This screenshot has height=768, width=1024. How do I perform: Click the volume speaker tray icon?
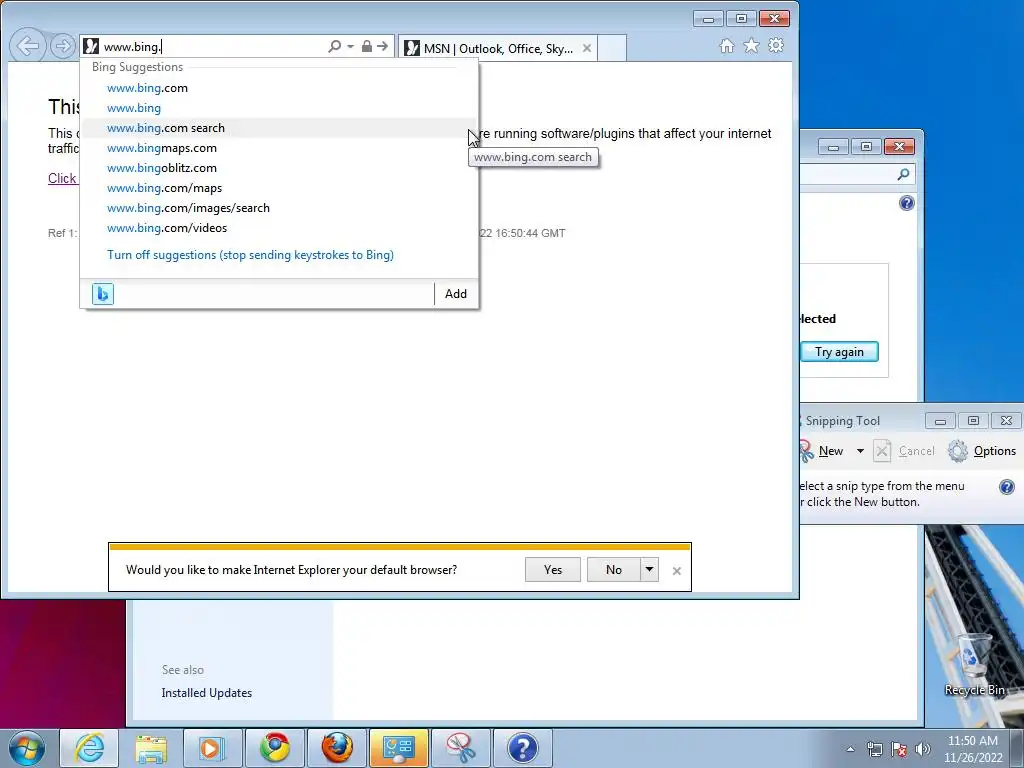pyautogui.click(x=923, y=749)
